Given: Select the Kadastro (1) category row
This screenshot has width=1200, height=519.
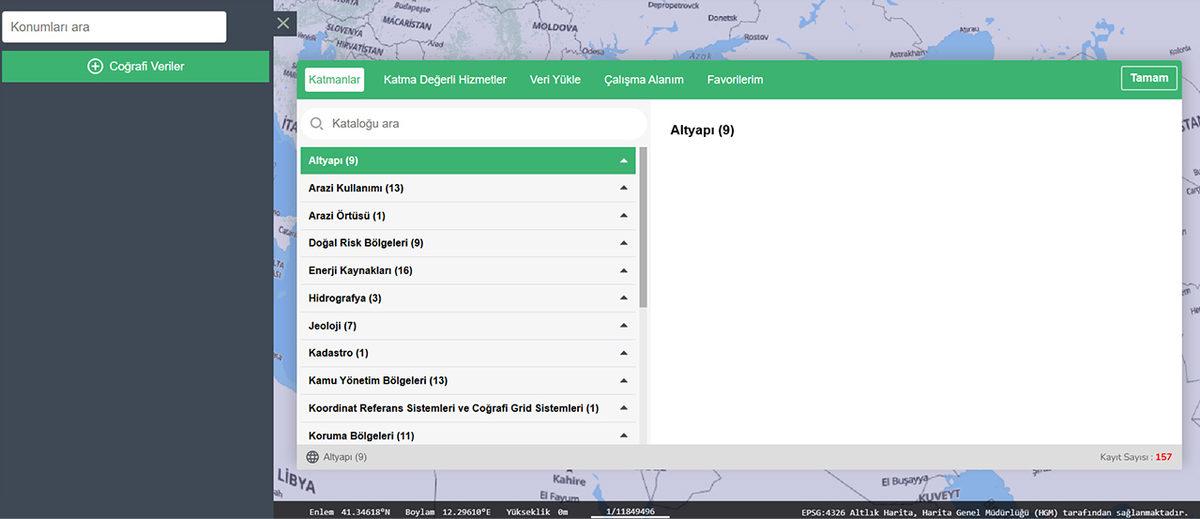Looking at the screenshot, I should click(339, 353).
